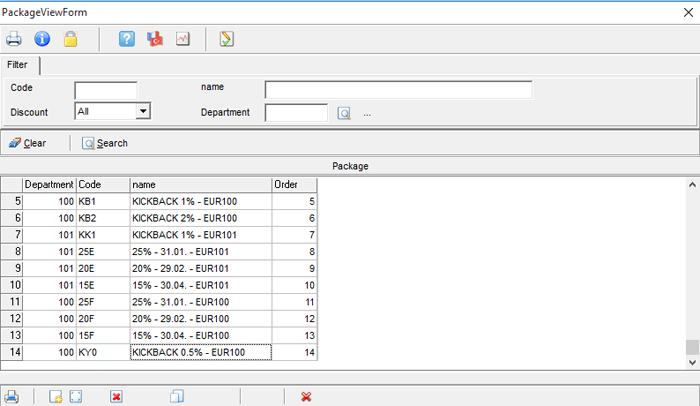Image resolution: width=700 pixels, height=406 pixels.
Task: Click the copy pages icon in bottom toolbar
Action: pyautogui.click(x=177, y=397)
